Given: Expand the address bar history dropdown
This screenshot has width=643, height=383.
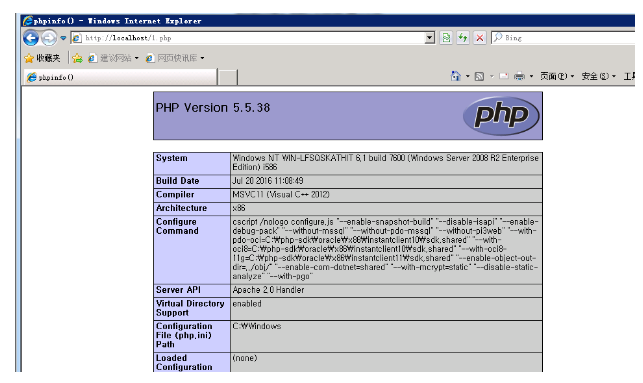Looking at the screenshot, I should (x=430, y=38).
